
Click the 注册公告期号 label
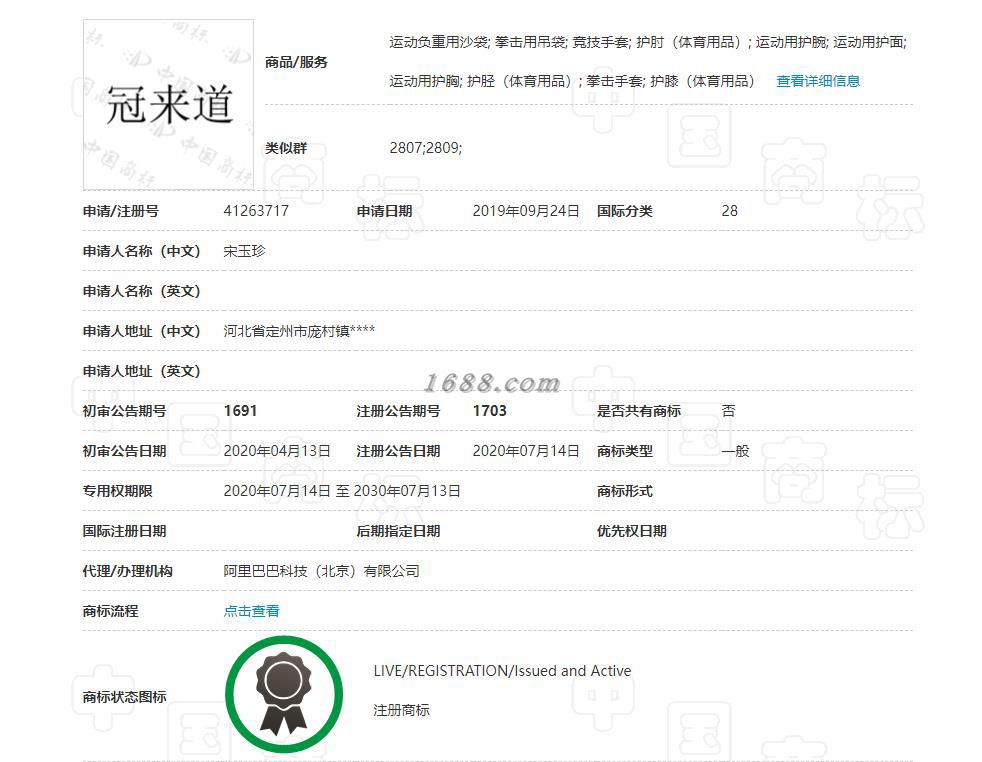pyautogui.click(x=398, y=411)
